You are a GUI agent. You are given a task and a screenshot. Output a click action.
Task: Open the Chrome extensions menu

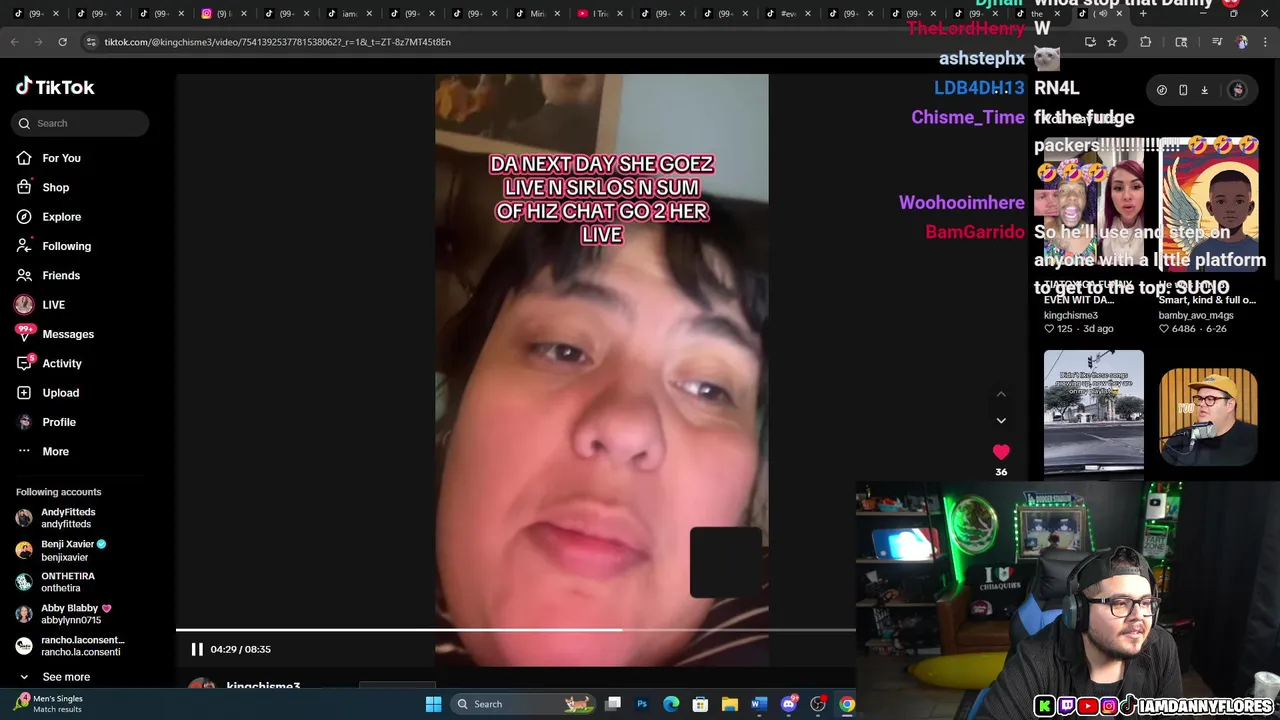(x=1146, y=42)
